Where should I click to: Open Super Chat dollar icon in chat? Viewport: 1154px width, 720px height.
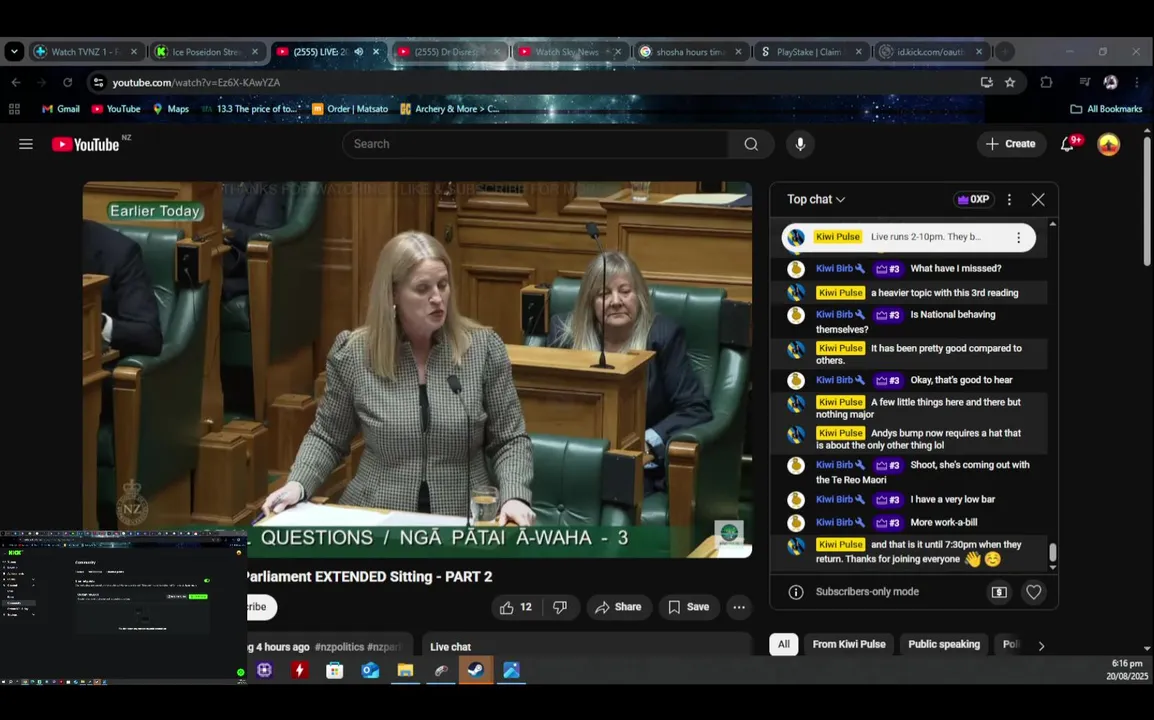[999, 592]
